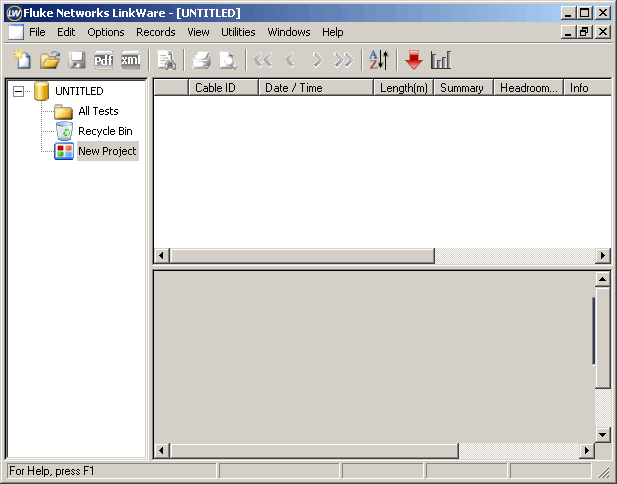The width and height of the screenshot is (617, 484).
Task: Restore the inner document window
Action: tap(585, 32)
